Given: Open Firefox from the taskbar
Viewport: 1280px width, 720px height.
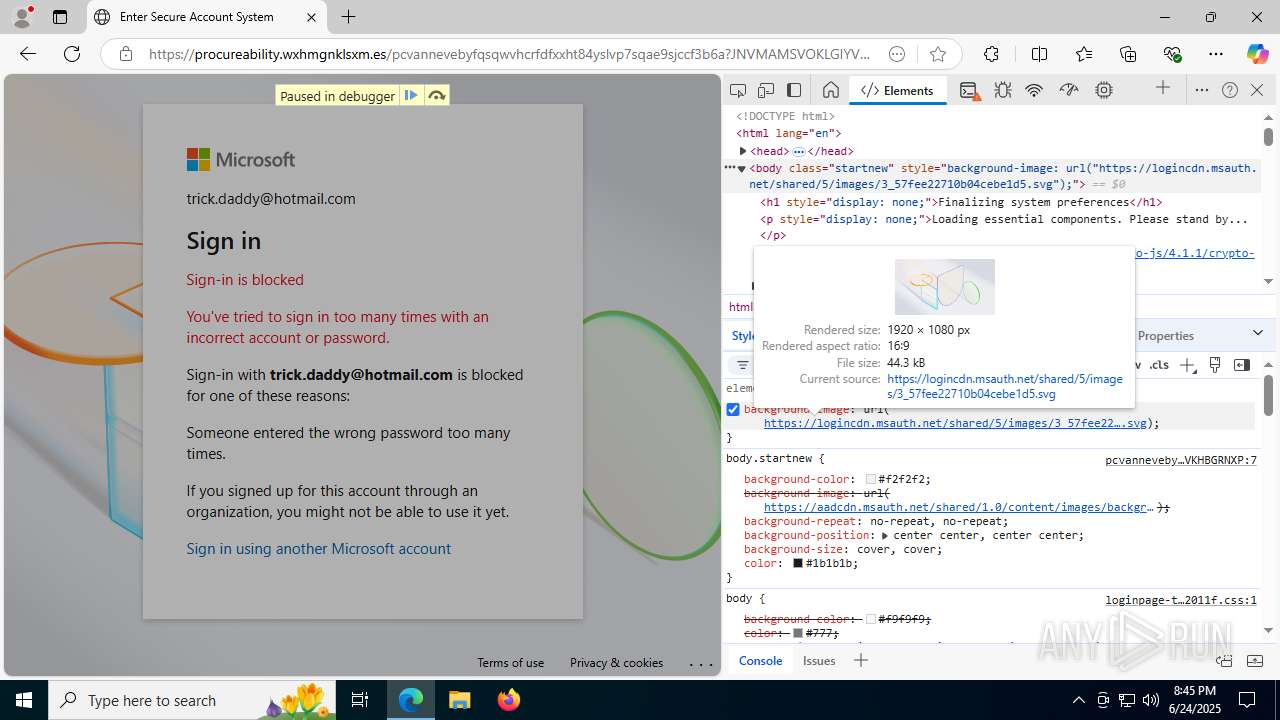Looking at the screenshot, I should tap(508, 700).
